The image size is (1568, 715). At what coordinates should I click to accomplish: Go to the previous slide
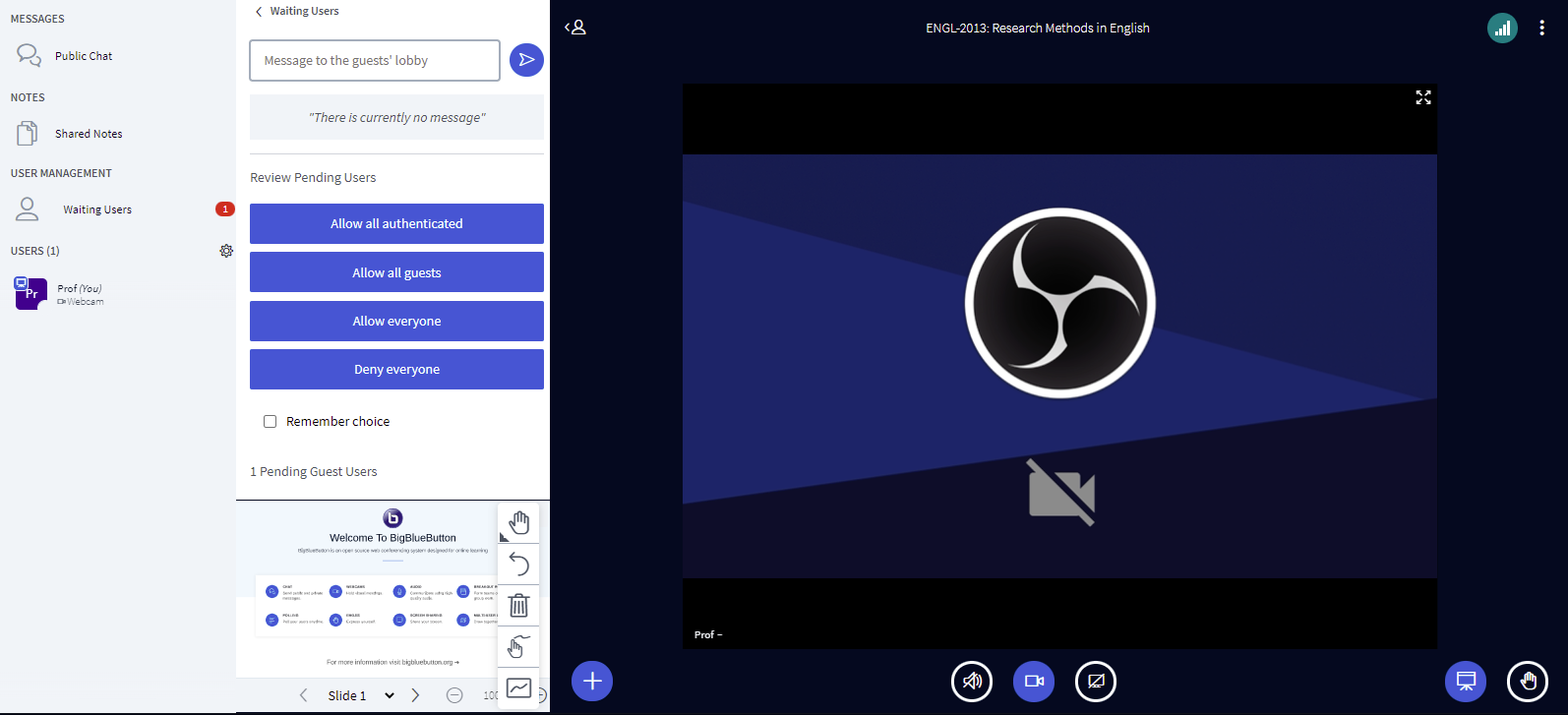tap(303, 695)
